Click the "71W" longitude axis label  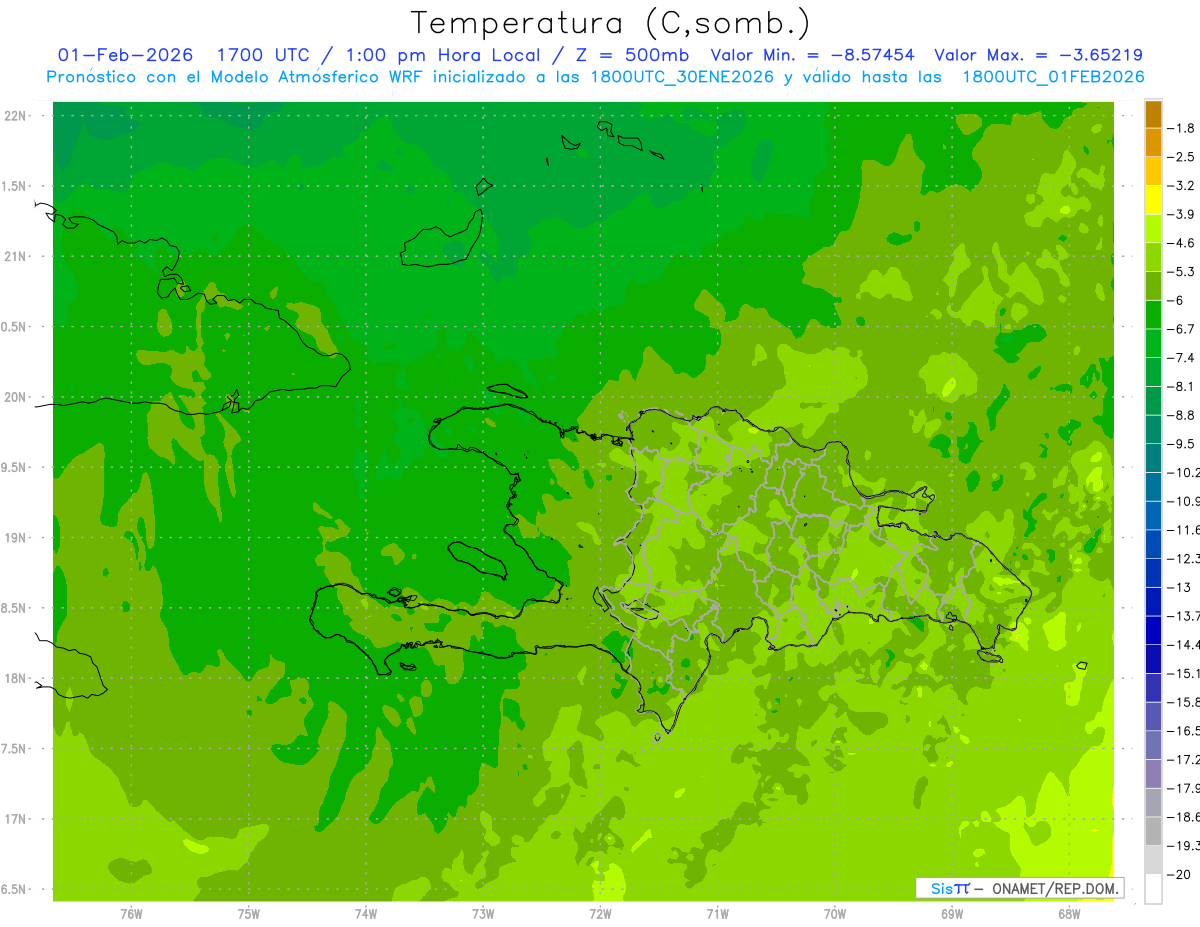pos(717,913)
